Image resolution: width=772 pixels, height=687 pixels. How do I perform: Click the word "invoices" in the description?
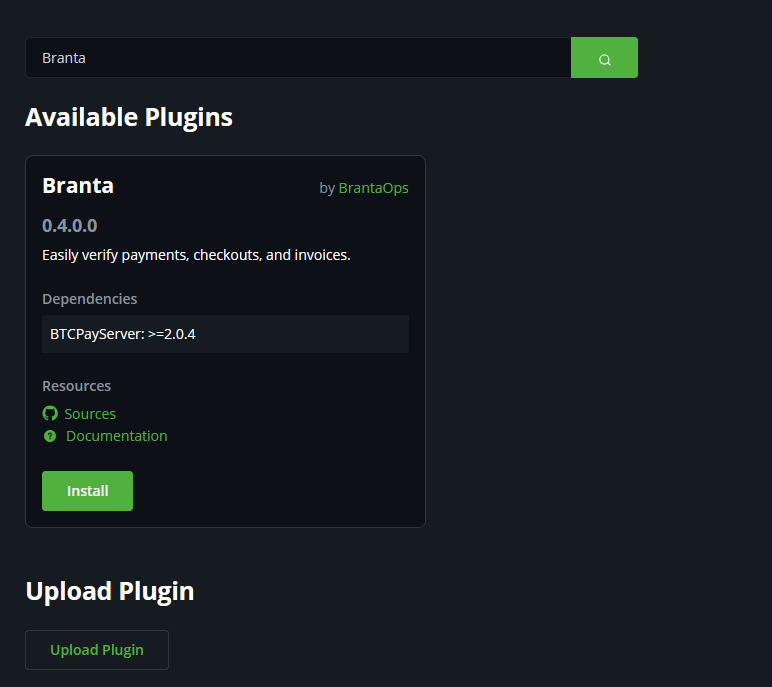pos(320,255)
